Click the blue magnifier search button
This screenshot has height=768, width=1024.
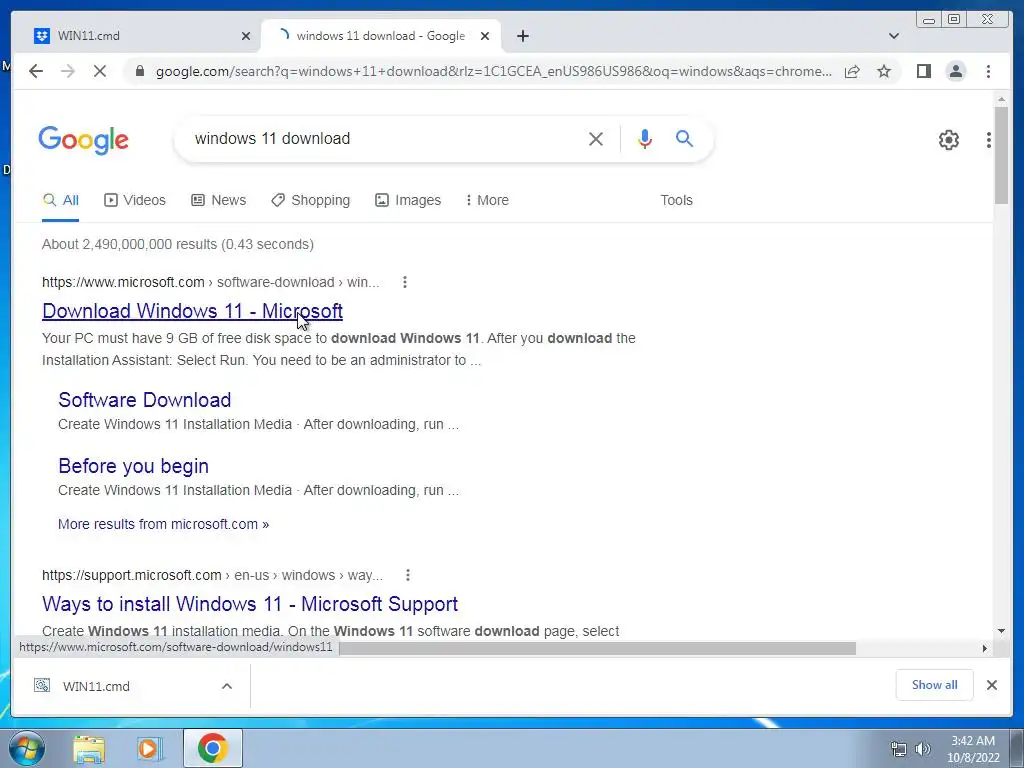pos(684,138)
